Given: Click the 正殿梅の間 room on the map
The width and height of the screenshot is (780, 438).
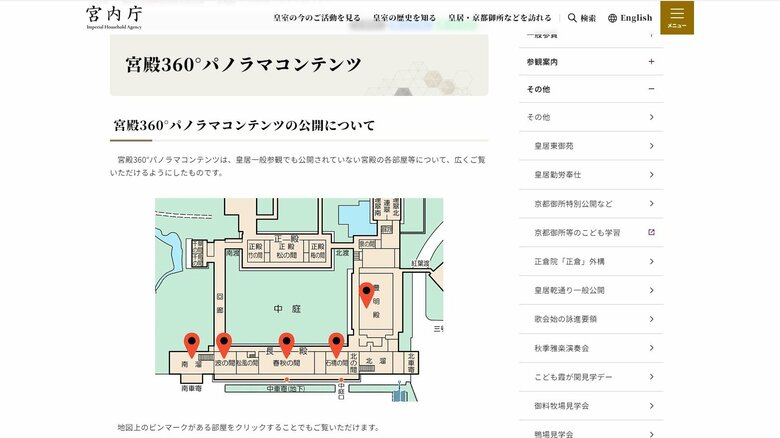Looking at the screenshot, I should 317,251.
